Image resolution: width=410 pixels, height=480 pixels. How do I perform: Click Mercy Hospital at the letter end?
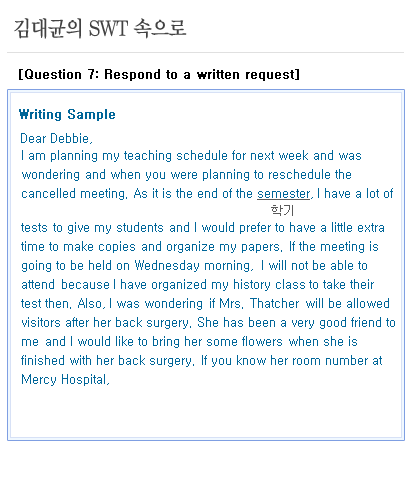65,380
